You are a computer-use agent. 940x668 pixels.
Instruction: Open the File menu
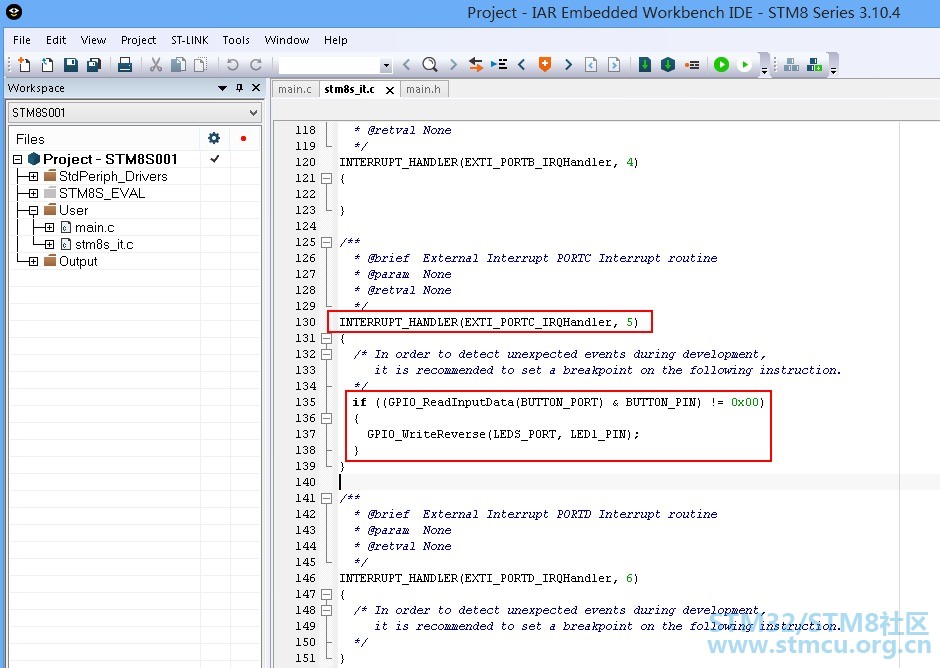tap(22, 40)
